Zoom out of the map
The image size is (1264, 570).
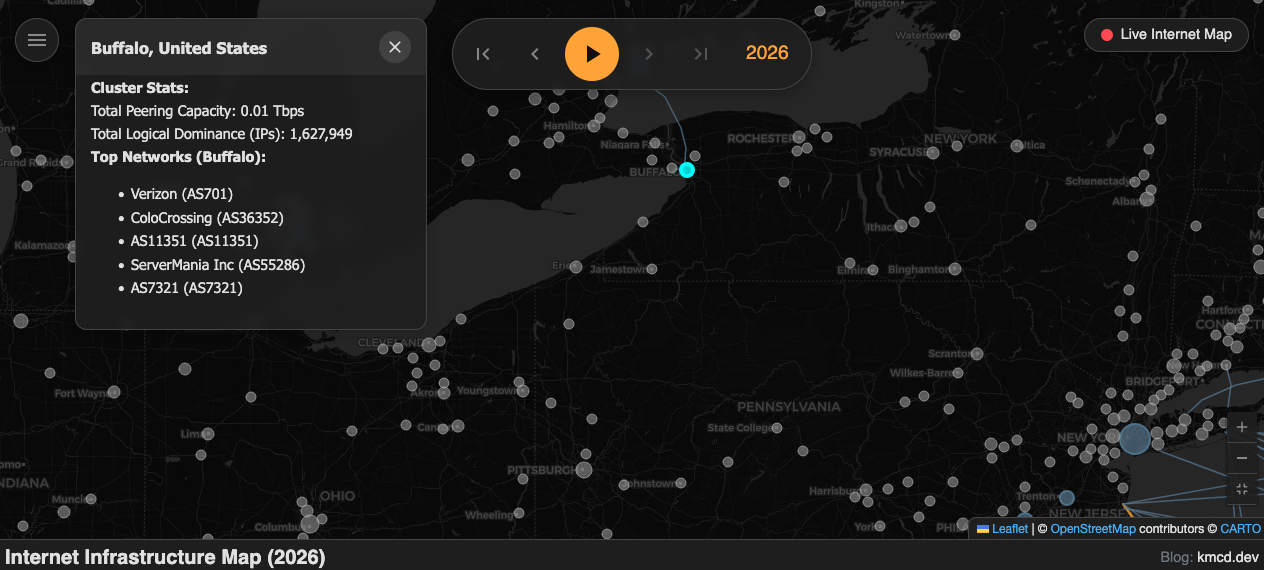(1242, 458)
